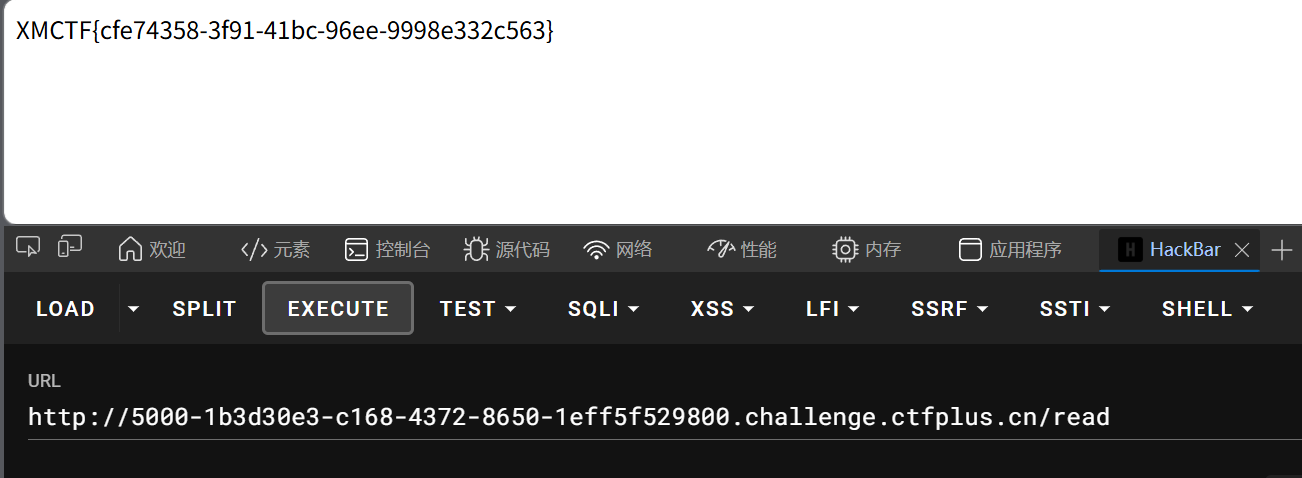
Task: Open the 欢迎 welcome tab
Action: click(x=152, y=250)
